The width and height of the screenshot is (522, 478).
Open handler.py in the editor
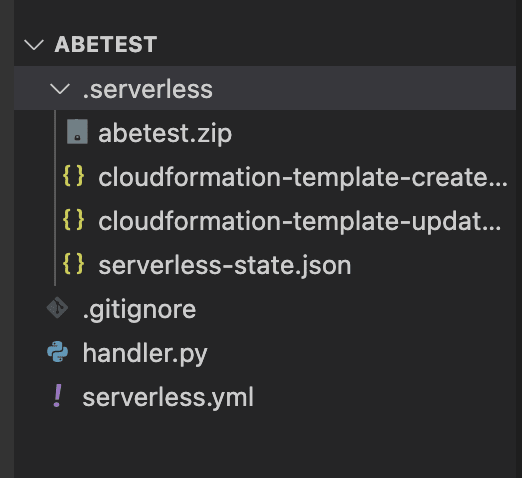pyautogui.click(x=145, y=354)
